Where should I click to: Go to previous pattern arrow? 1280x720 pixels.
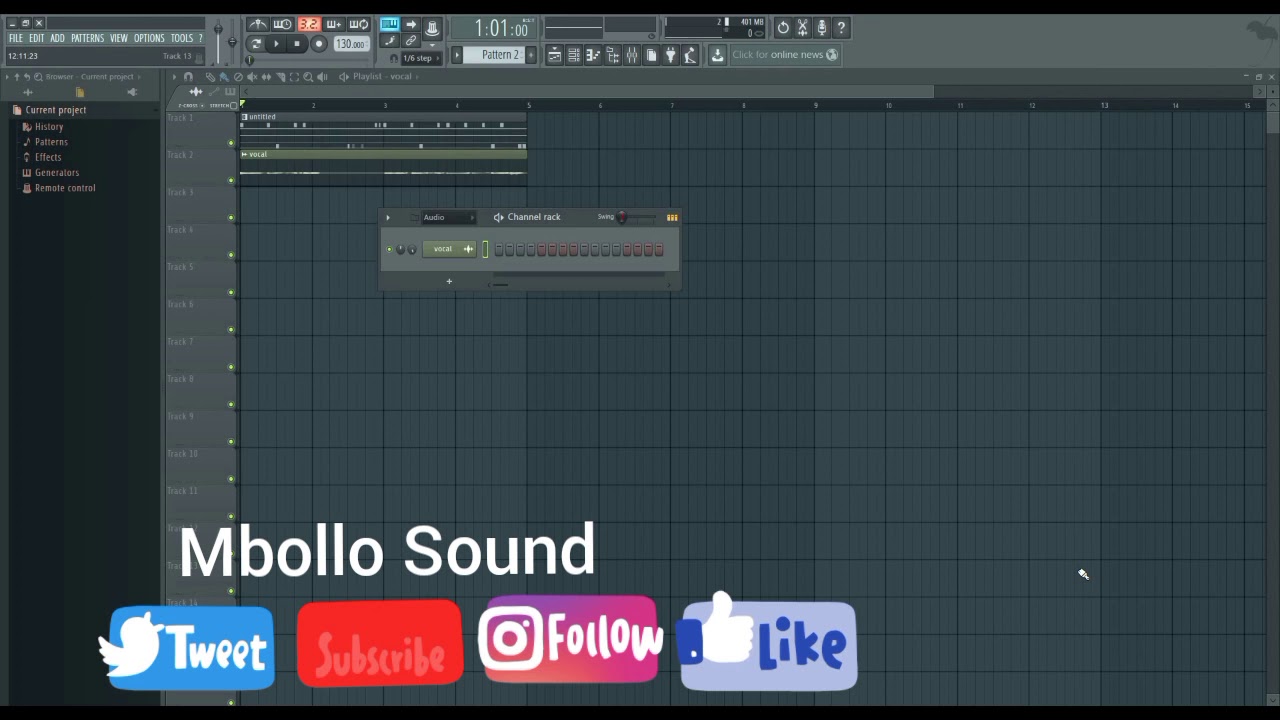(456, 54)
